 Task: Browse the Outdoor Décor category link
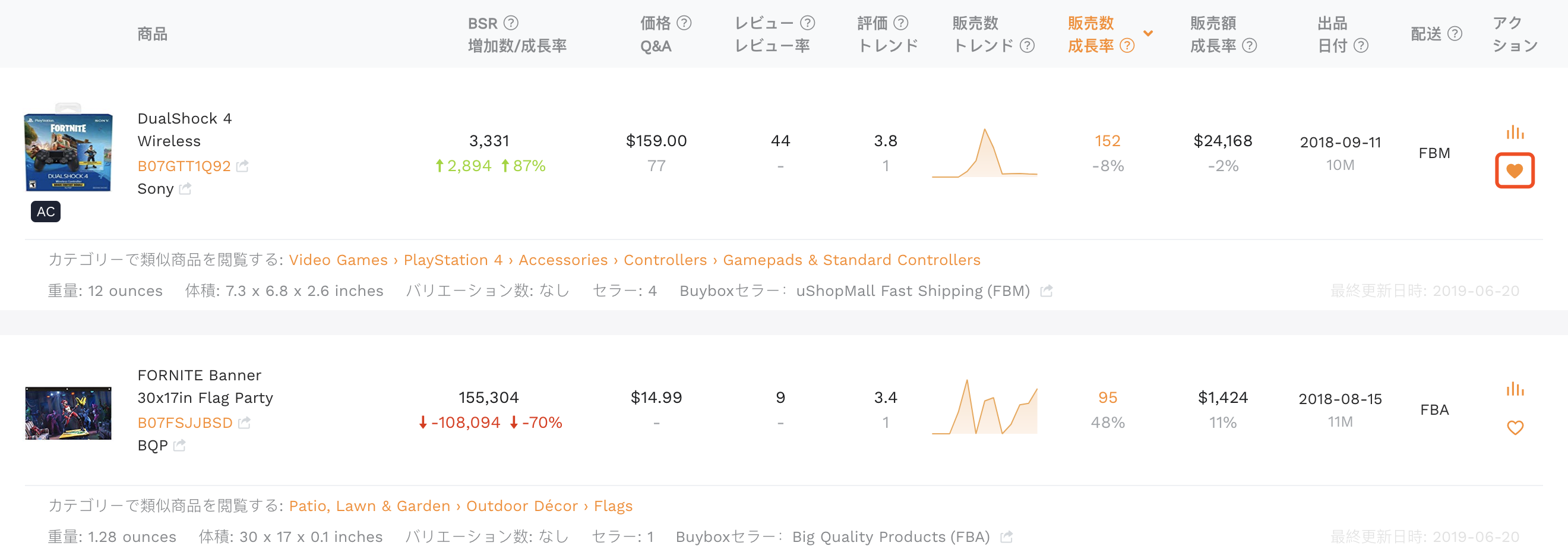point(522,506)
